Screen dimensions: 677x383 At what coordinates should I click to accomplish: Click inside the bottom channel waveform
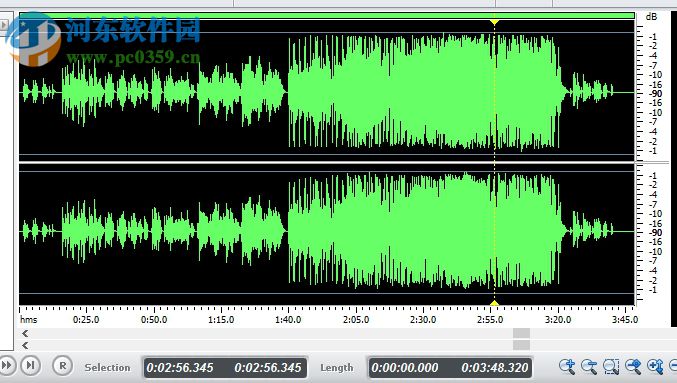(327, 234)
